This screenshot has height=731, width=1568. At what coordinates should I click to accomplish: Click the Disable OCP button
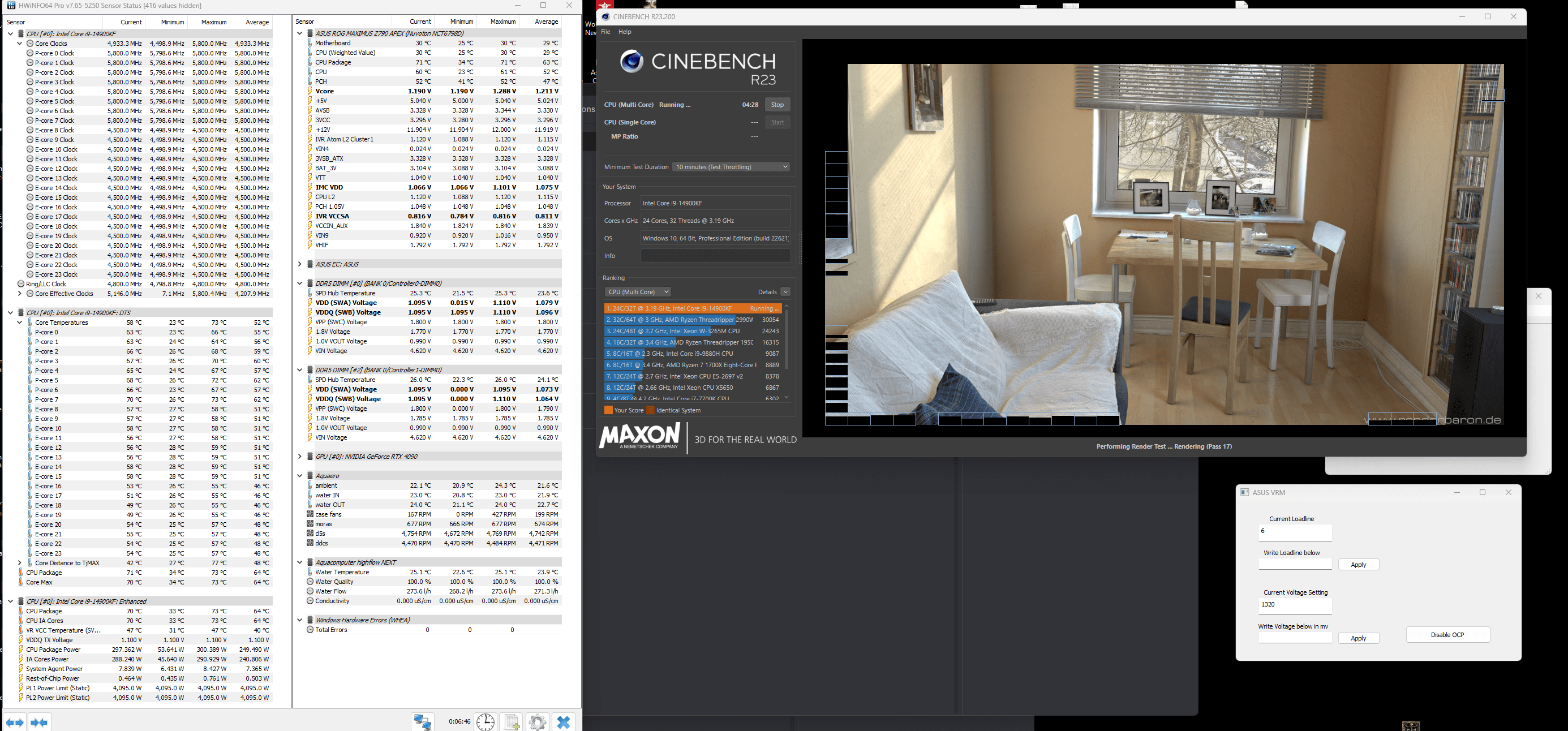[1447, 635]
